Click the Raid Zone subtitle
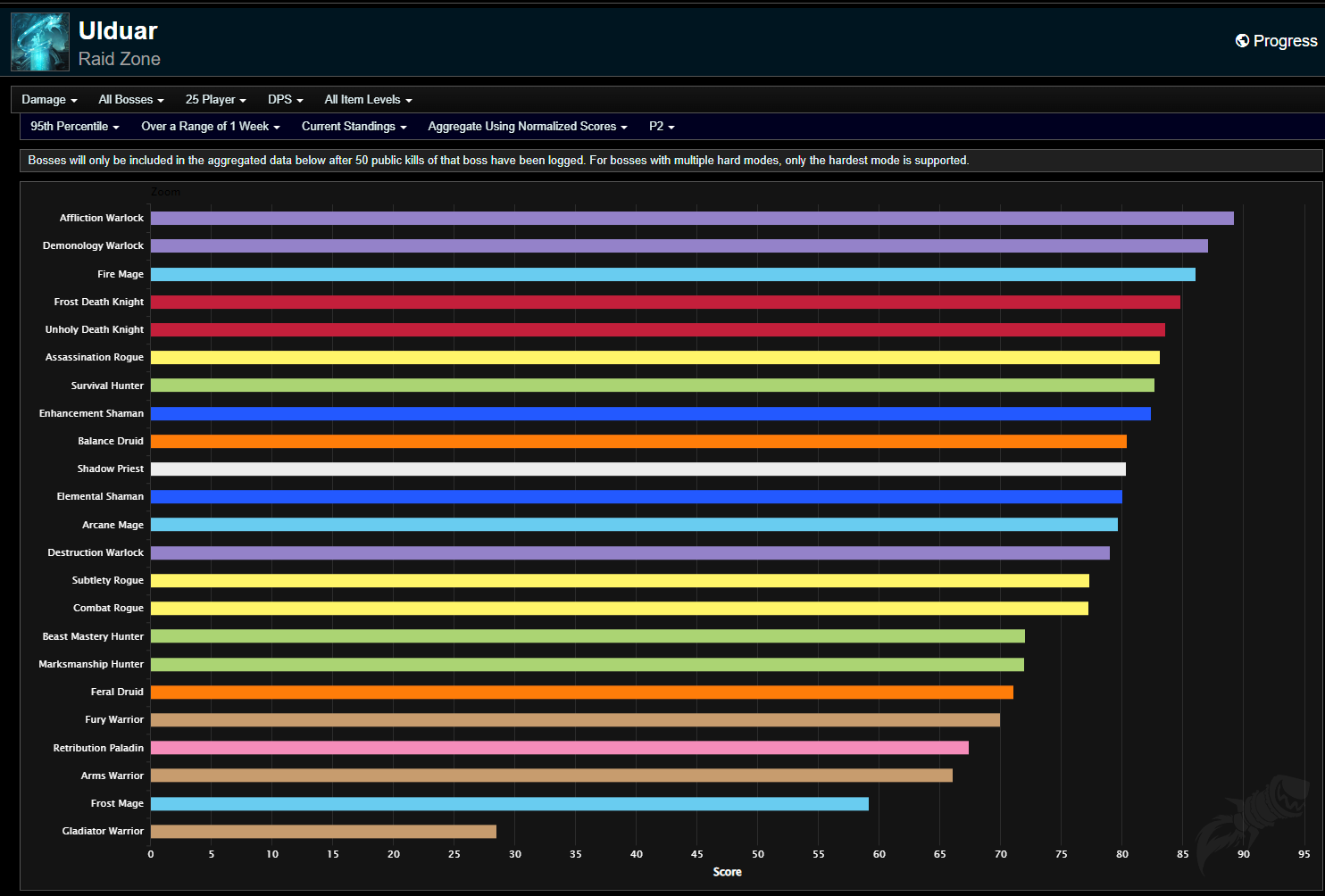The width and height of the screenshot is (1325, 896). click(120, 59)
